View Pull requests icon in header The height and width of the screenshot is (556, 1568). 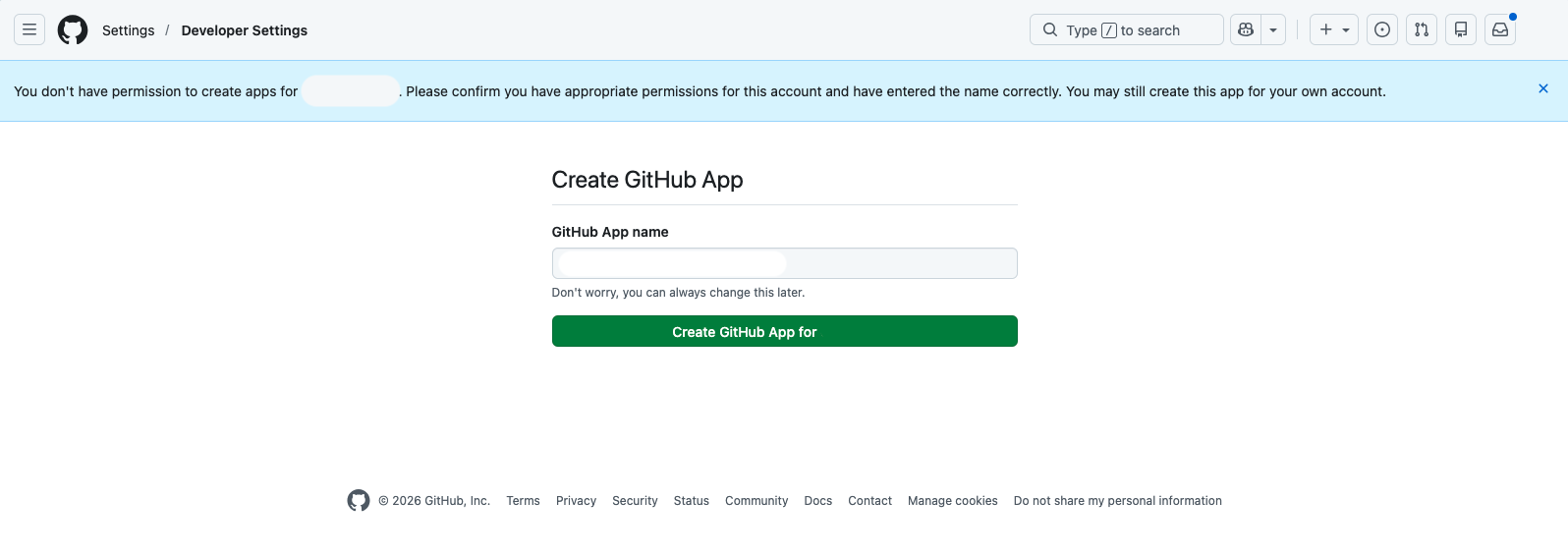(x=1422, y=29)
